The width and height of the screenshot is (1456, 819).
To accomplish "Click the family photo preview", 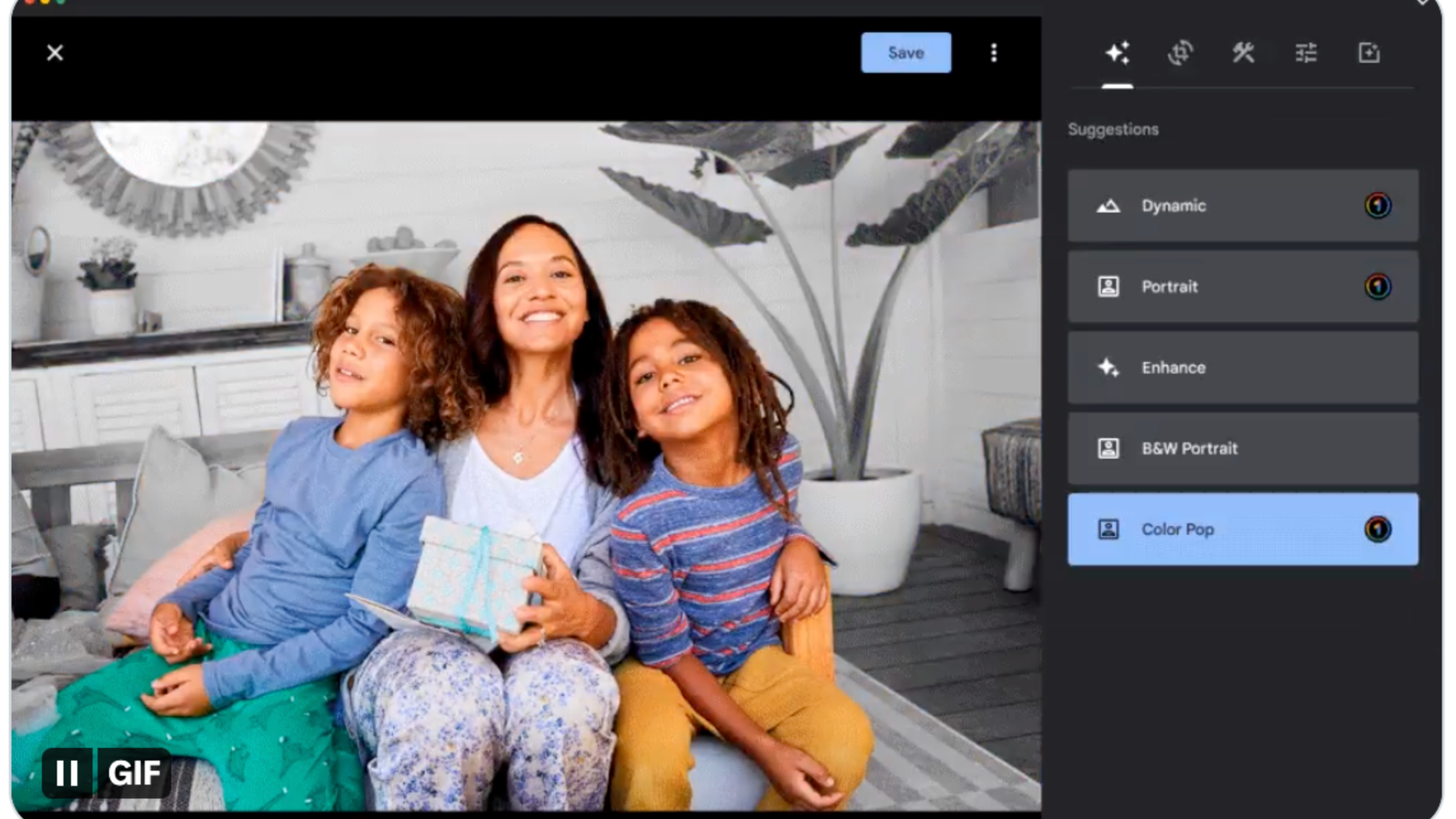I will click(x=526, y=466).
